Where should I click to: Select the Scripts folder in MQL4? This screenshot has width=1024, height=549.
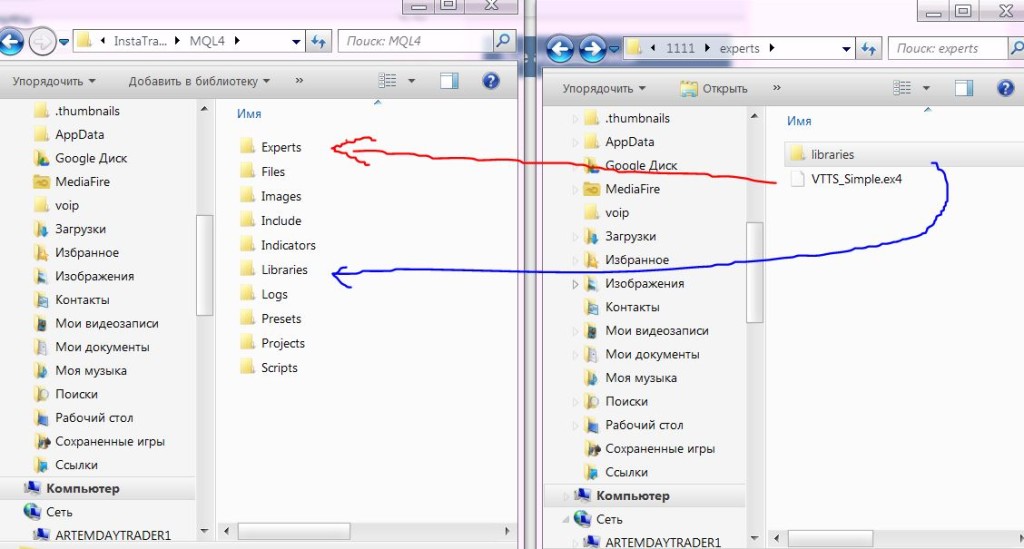268,368
